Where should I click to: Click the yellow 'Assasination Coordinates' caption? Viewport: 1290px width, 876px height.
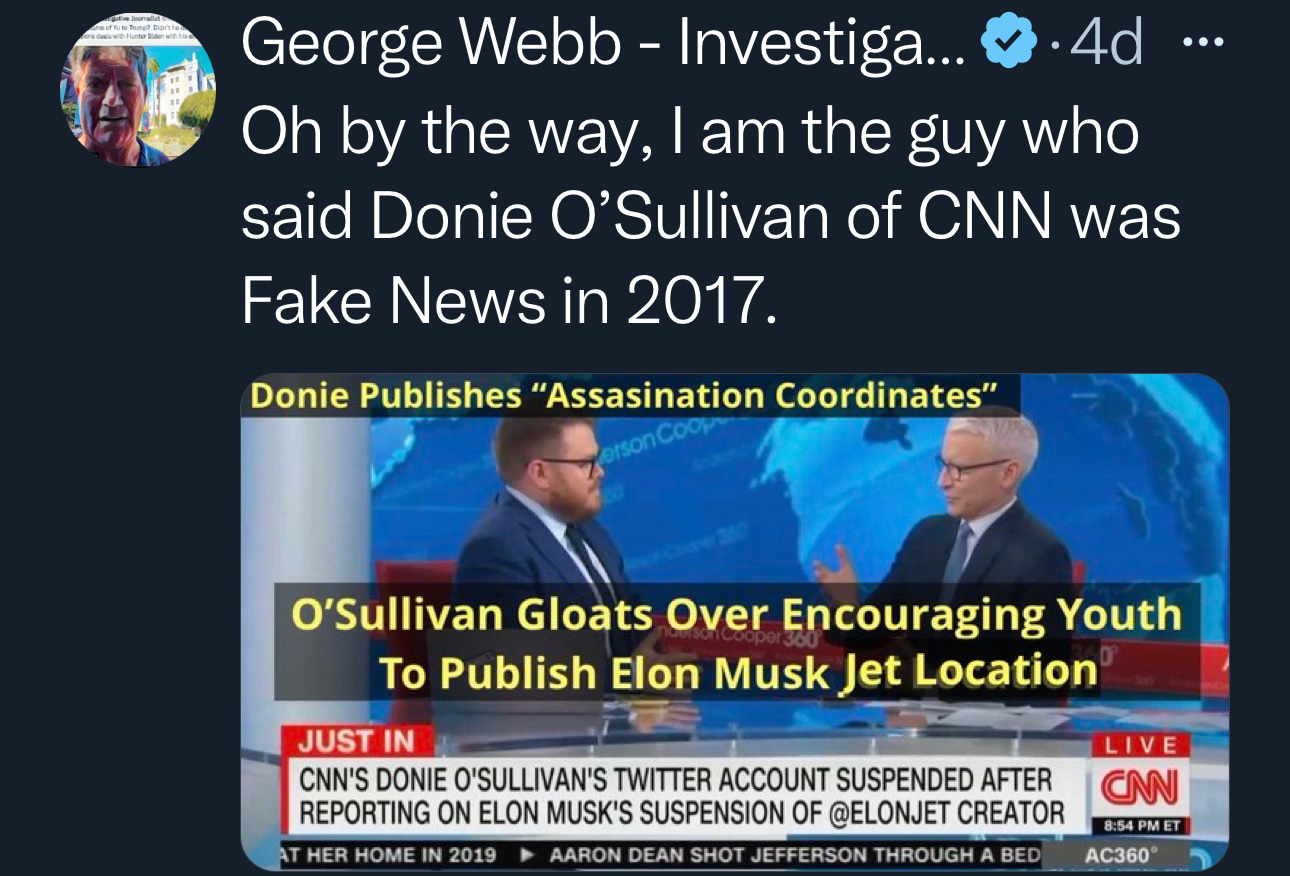(x=626, y=396)
